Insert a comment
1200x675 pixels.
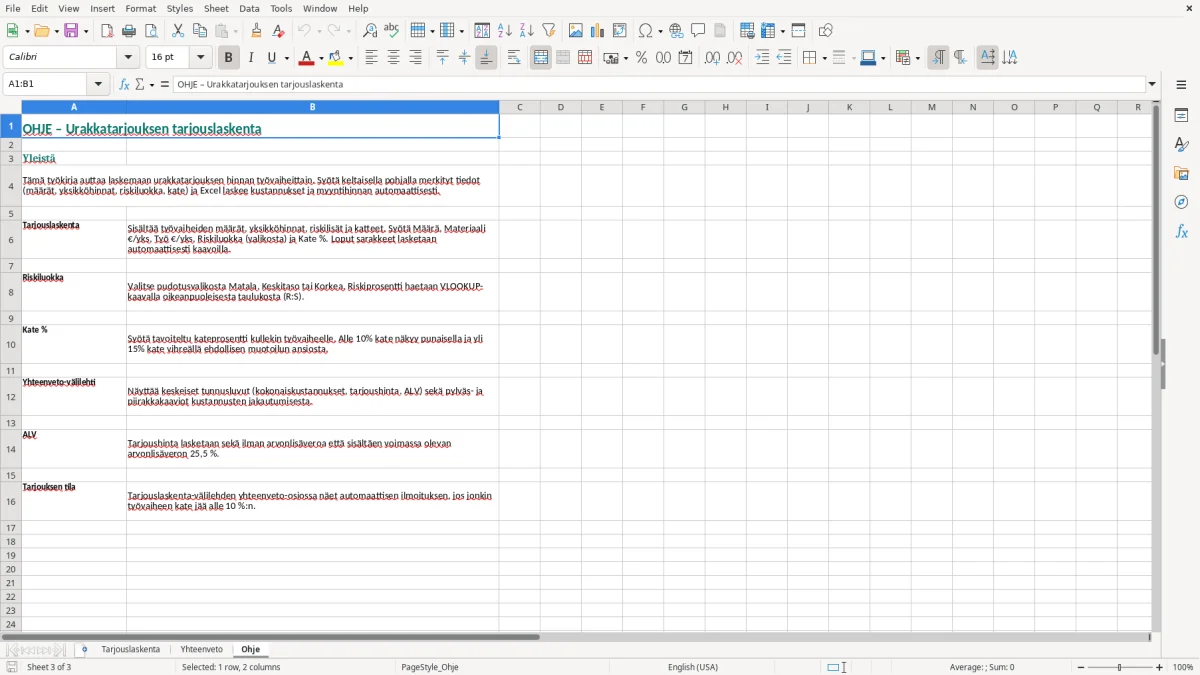pyautogui.click(x=698, y=31)
